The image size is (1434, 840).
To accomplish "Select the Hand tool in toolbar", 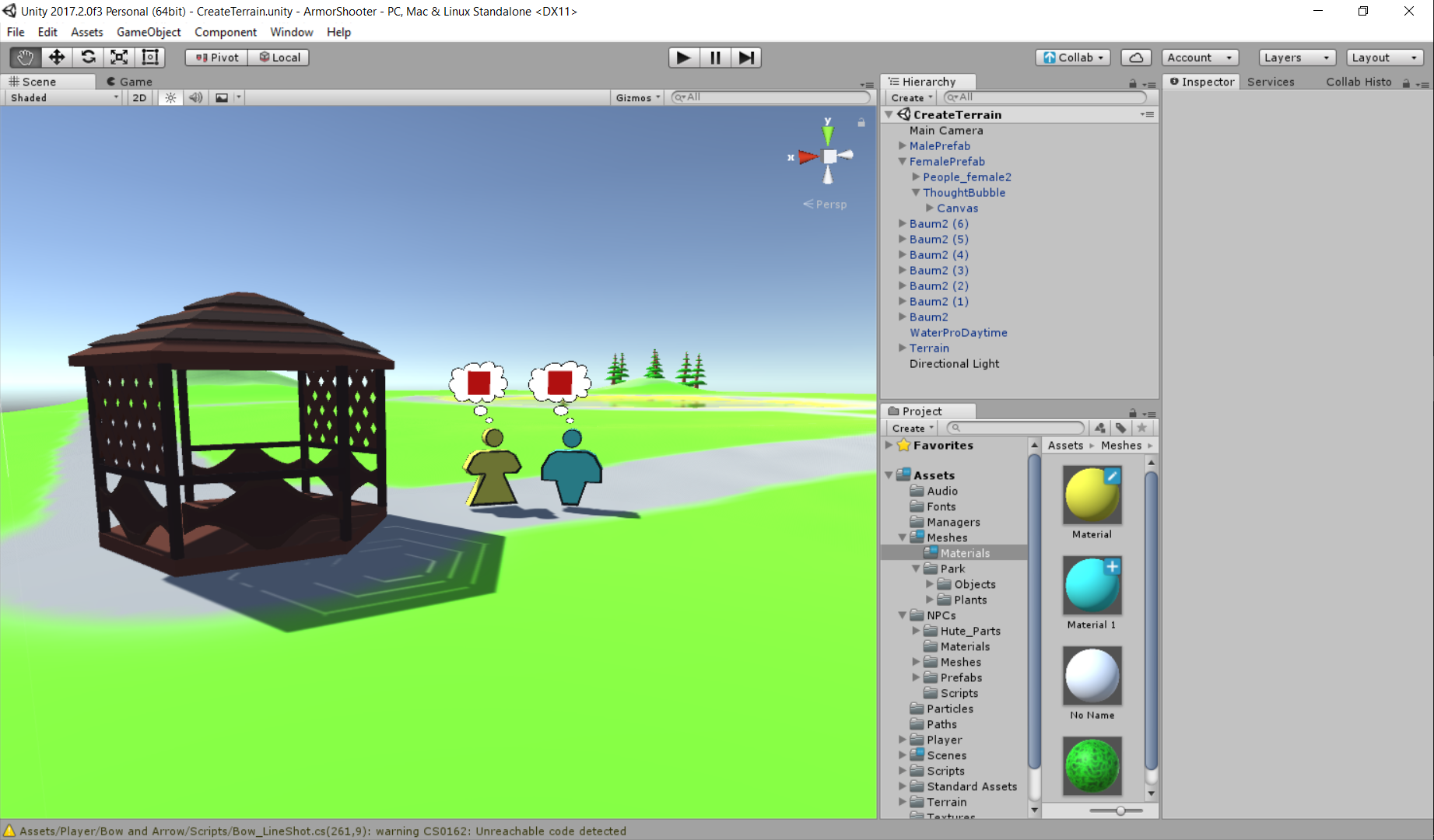I will [25, 58].
